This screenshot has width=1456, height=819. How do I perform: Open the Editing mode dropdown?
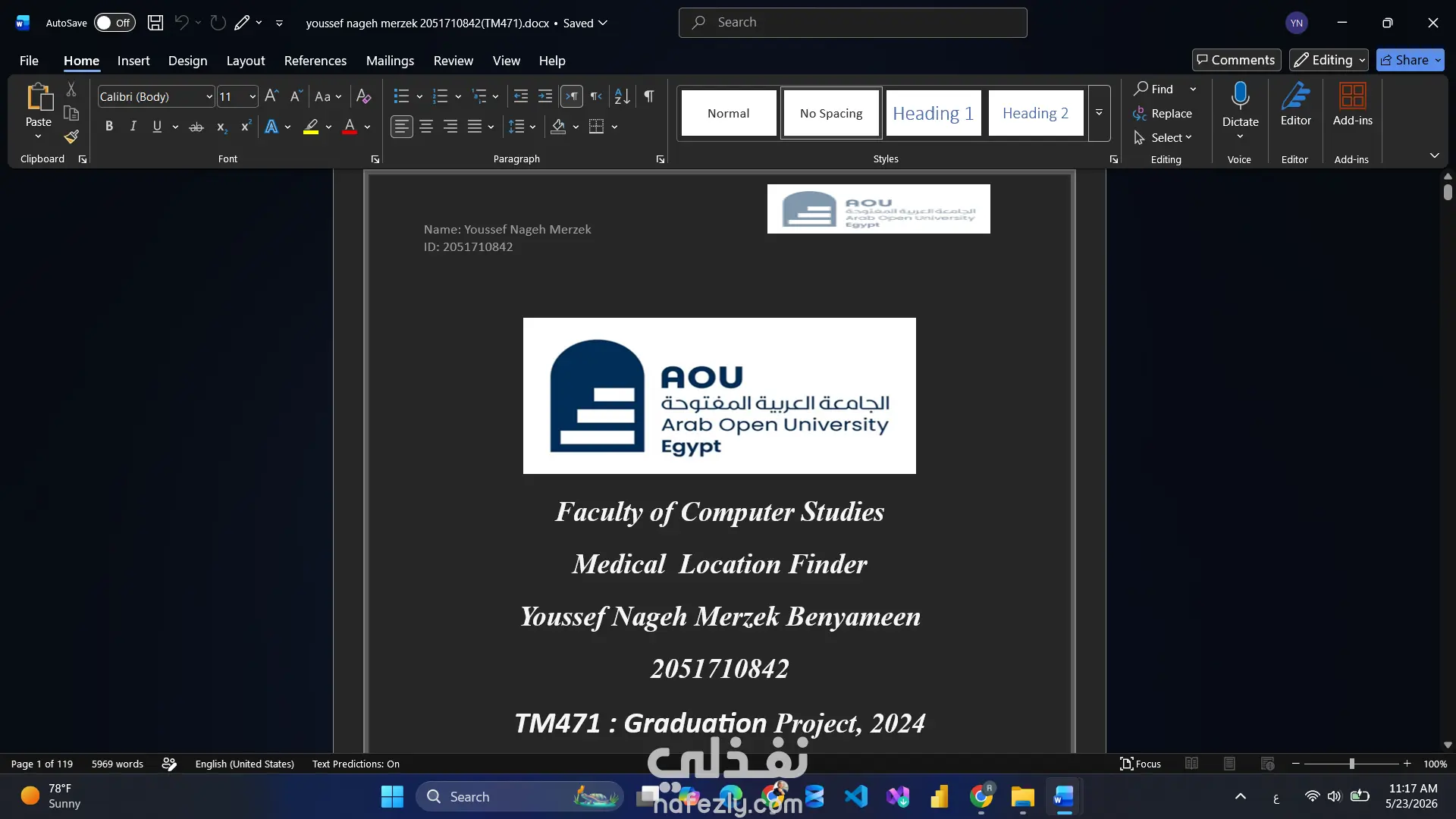click(x=1329, y=60)
